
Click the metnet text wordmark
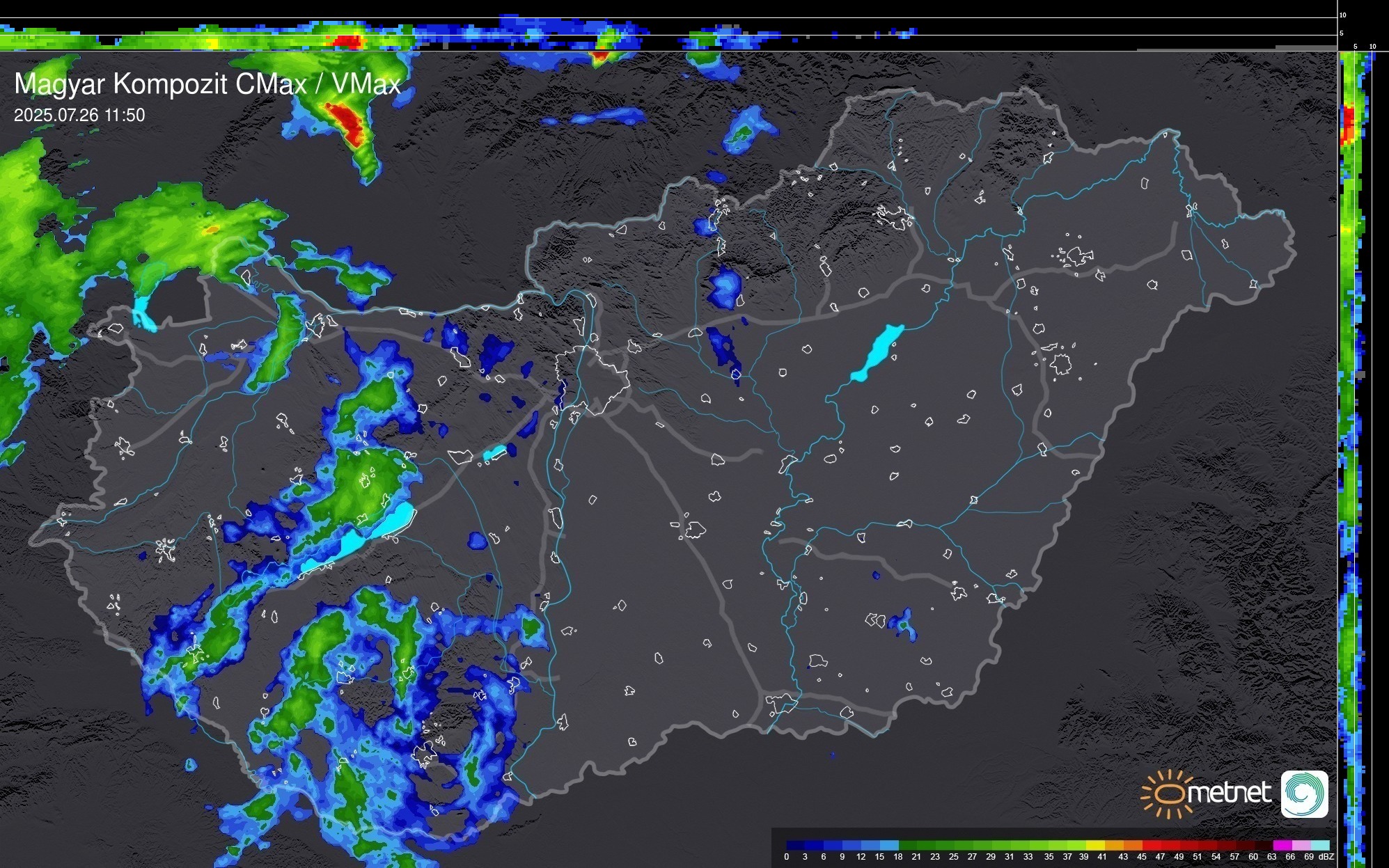click(1229, 794)
